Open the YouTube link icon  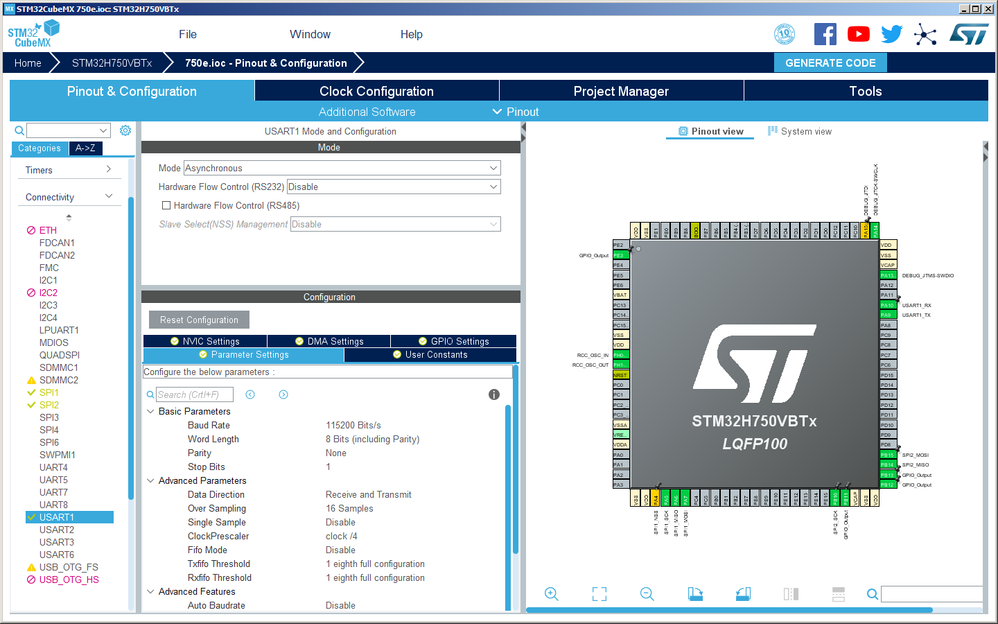(858, 34)
